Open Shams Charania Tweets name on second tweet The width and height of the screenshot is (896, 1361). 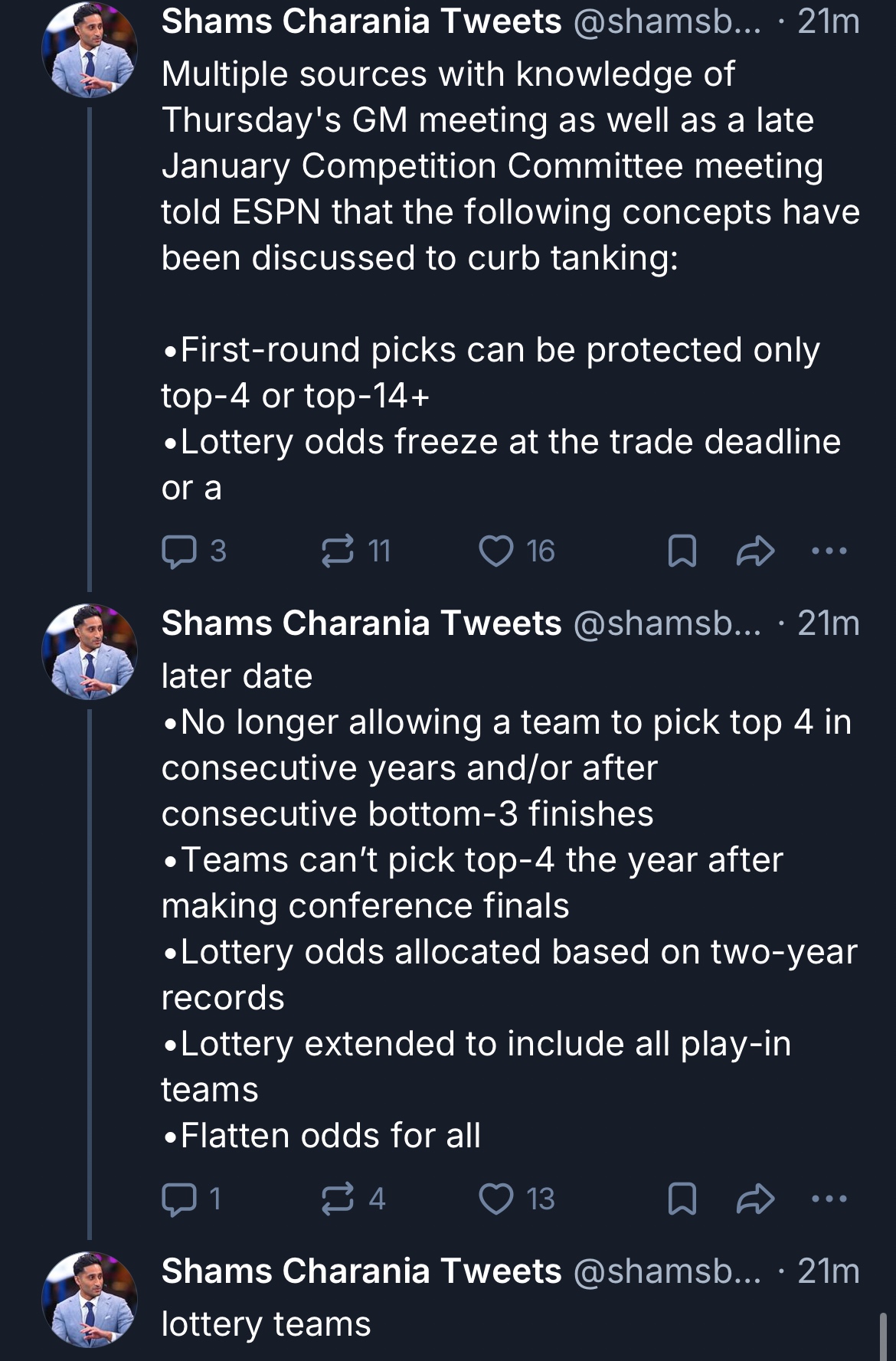pyautogui.click(x=361, y=623)
